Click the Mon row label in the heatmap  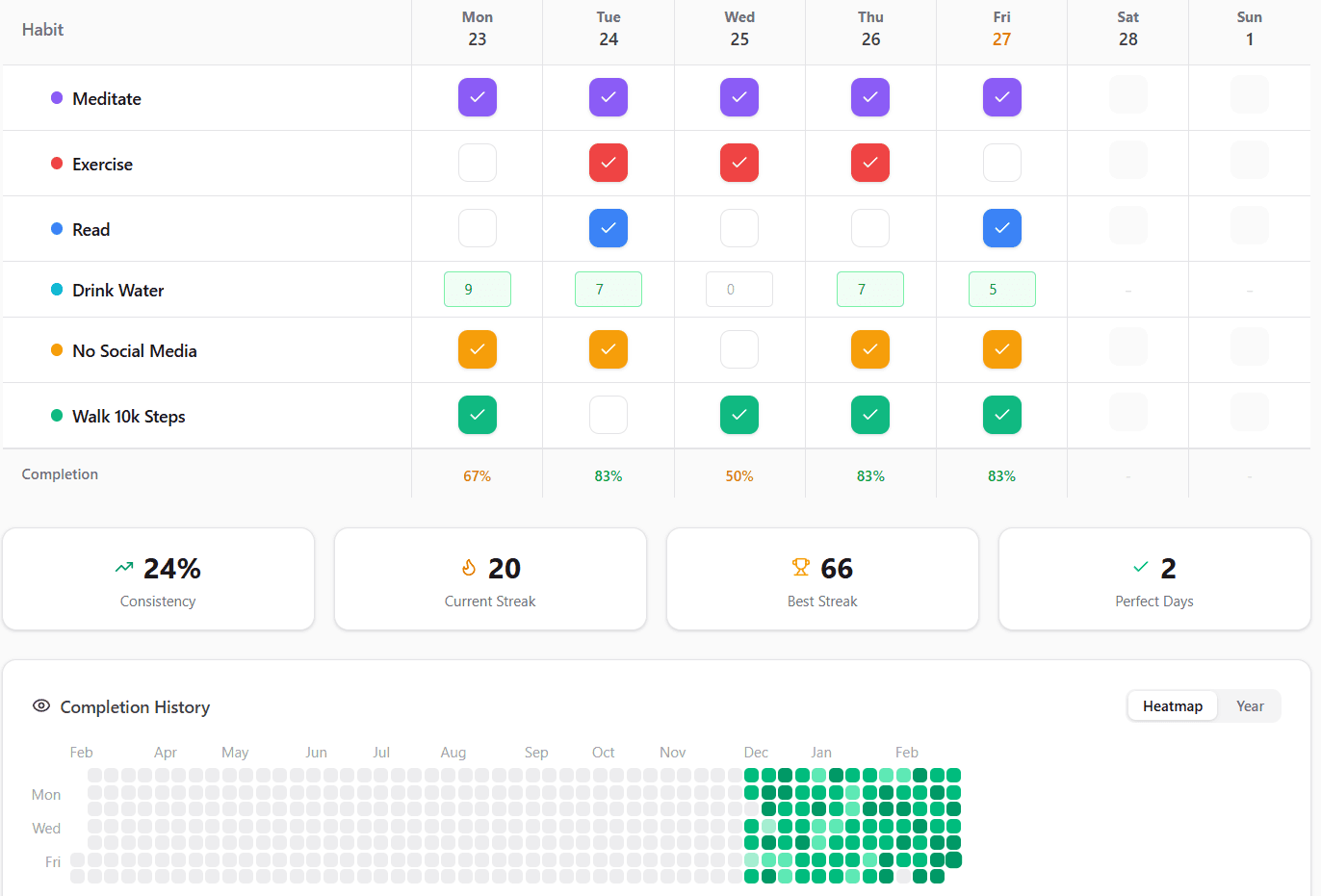[x=46, y=794]
